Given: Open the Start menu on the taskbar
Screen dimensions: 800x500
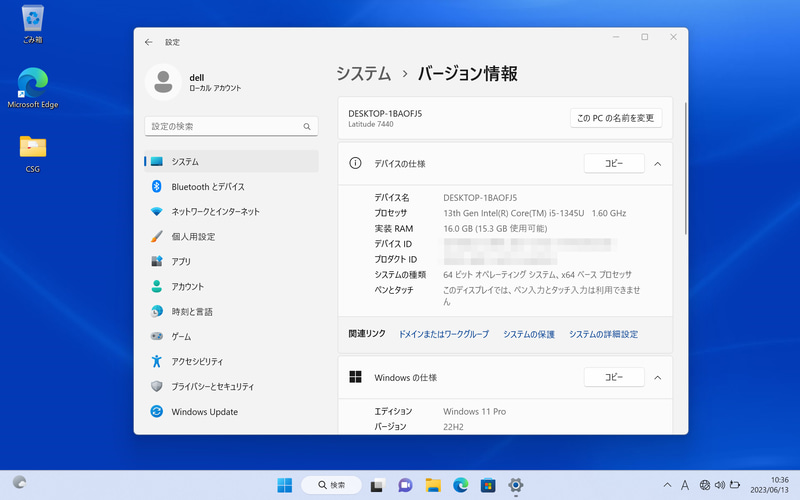Looking at the screenshot, I should tap(284, 485).
